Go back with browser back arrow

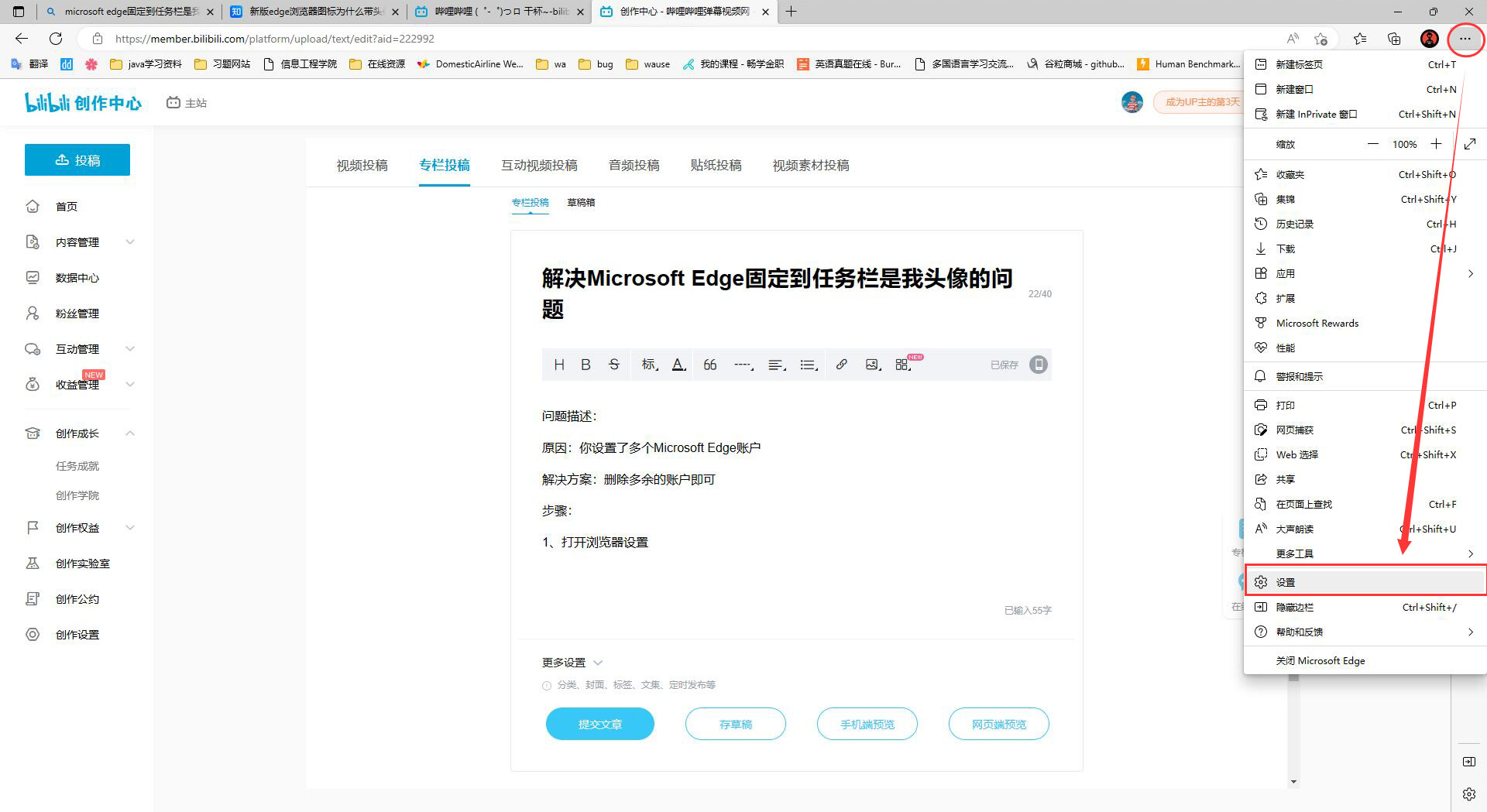tap(22, 39)
